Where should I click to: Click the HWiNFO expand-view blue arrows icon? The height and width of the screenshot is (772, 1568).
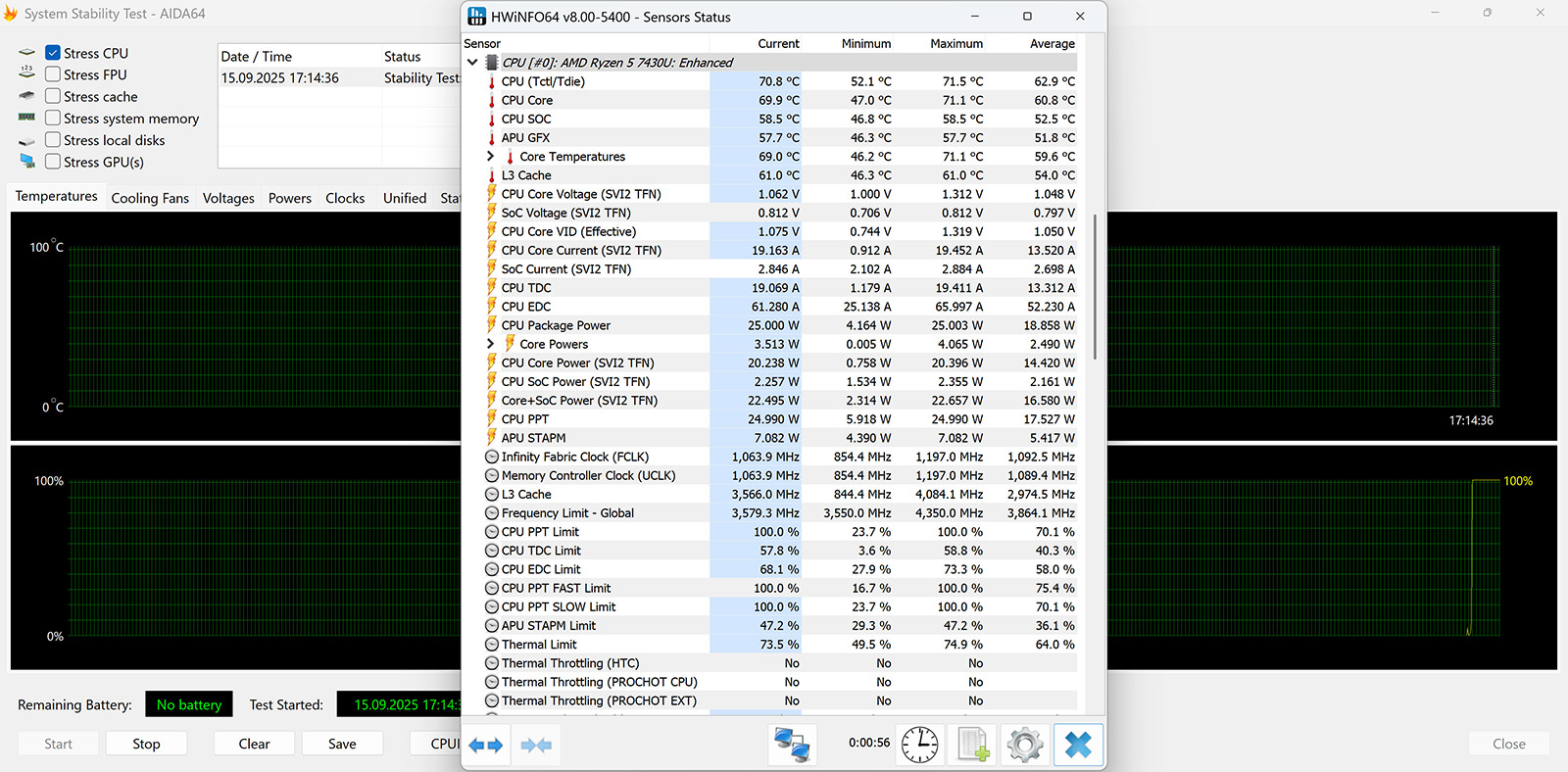[485, 746]
